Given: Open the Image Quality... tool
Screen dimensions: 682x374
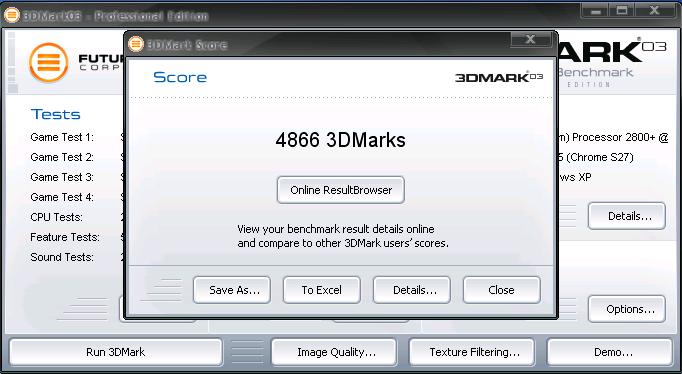Looking at the screenshot, I should pos(334,352).
